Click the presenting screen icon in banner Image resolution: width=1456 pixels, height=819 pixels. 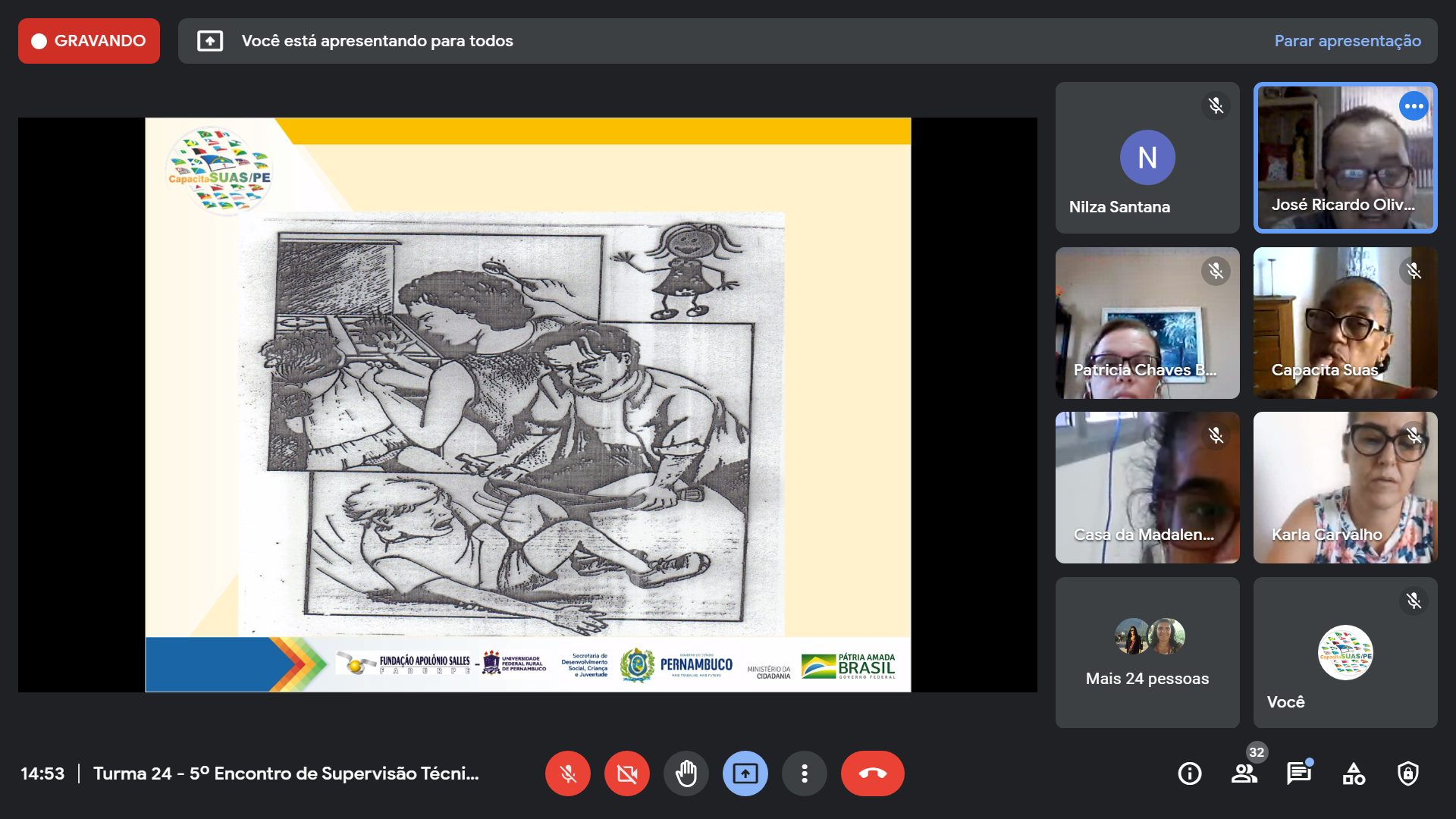tap(210, 41)
